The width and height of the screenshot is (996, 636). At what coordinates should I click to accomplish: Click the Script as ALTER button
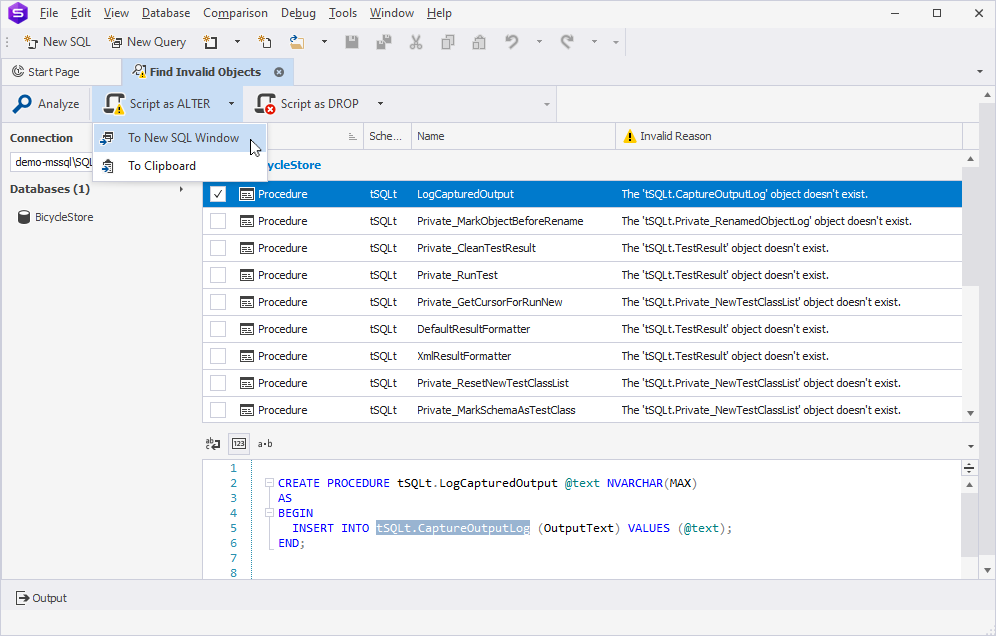click(x=158, y=104)
